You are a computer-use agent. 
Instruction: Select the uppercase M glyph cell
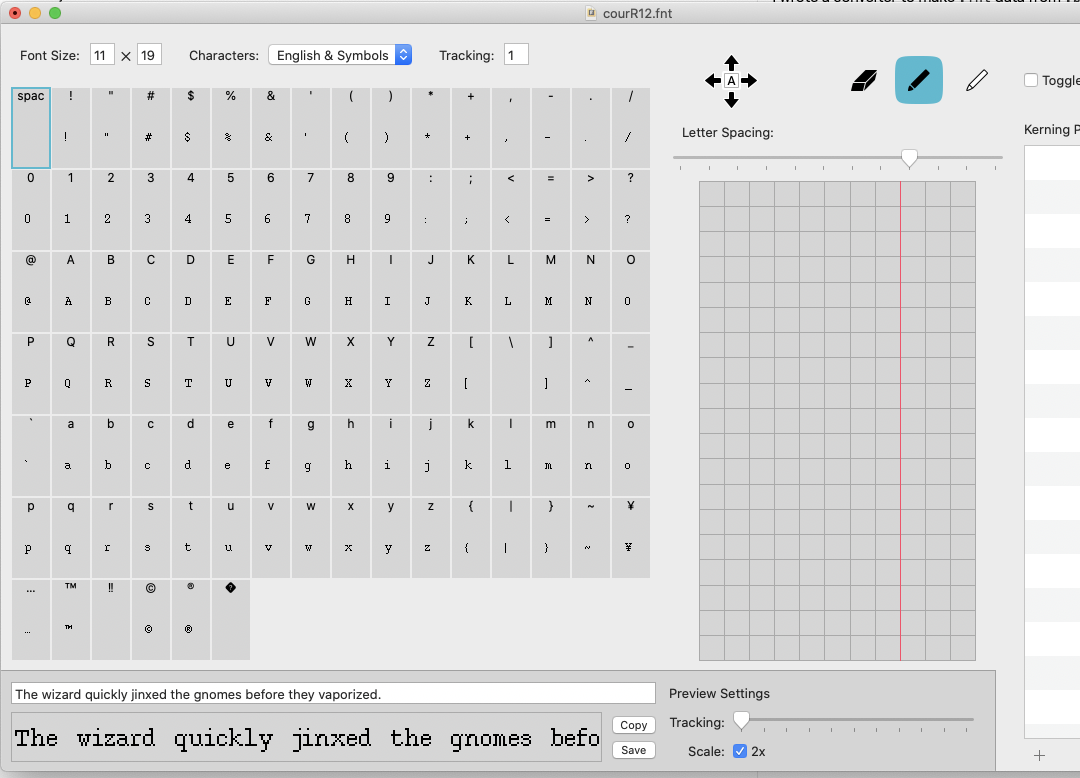pos(550,292)
